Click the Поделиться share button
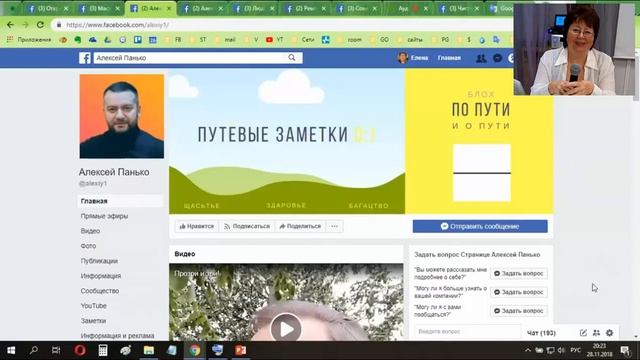640x360 pixels. (300, 226)
